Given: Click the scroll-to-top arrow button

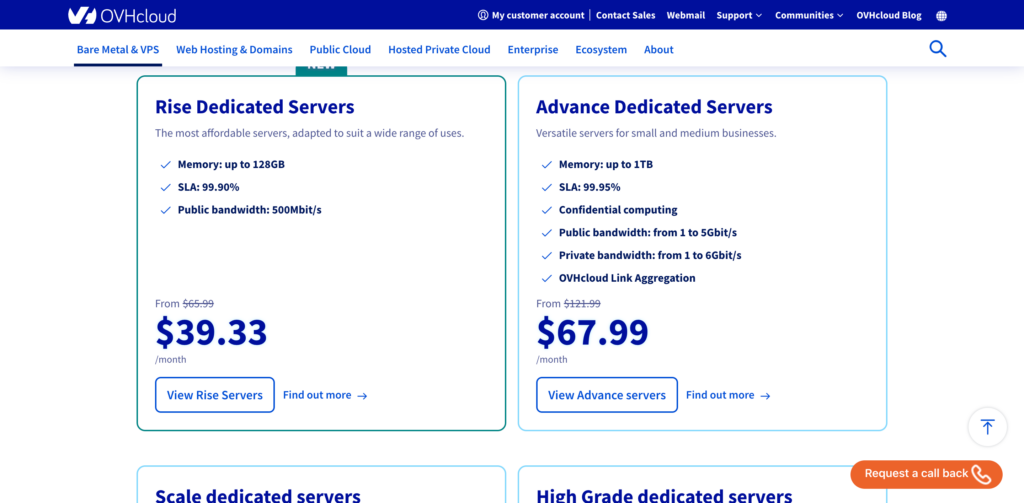Looking at the screenshot, I should coord(987,427).
